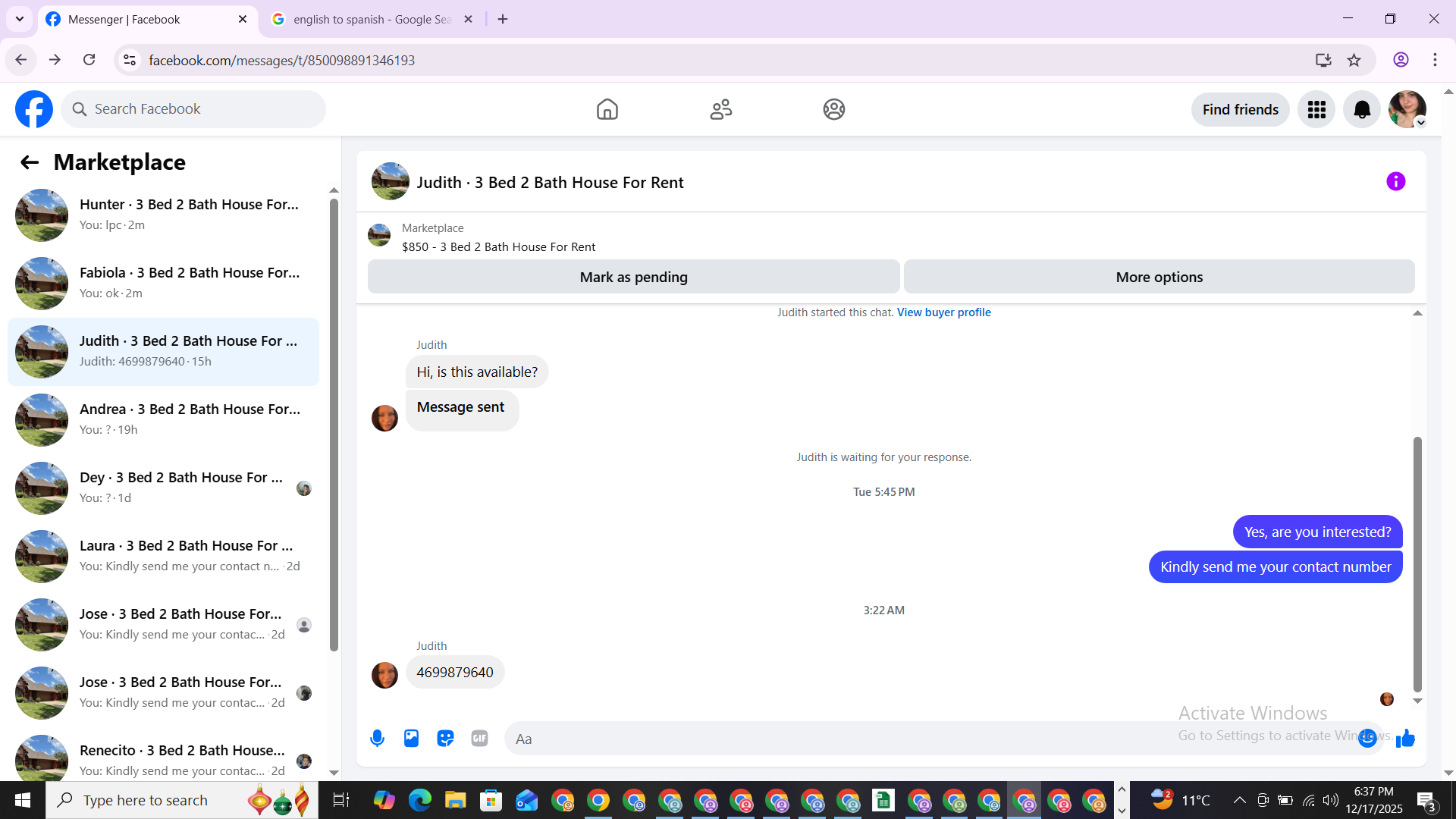Viewport: 1456px width, 819px height.
Task: Open the sticker picker icon
Action: point(445,739)
